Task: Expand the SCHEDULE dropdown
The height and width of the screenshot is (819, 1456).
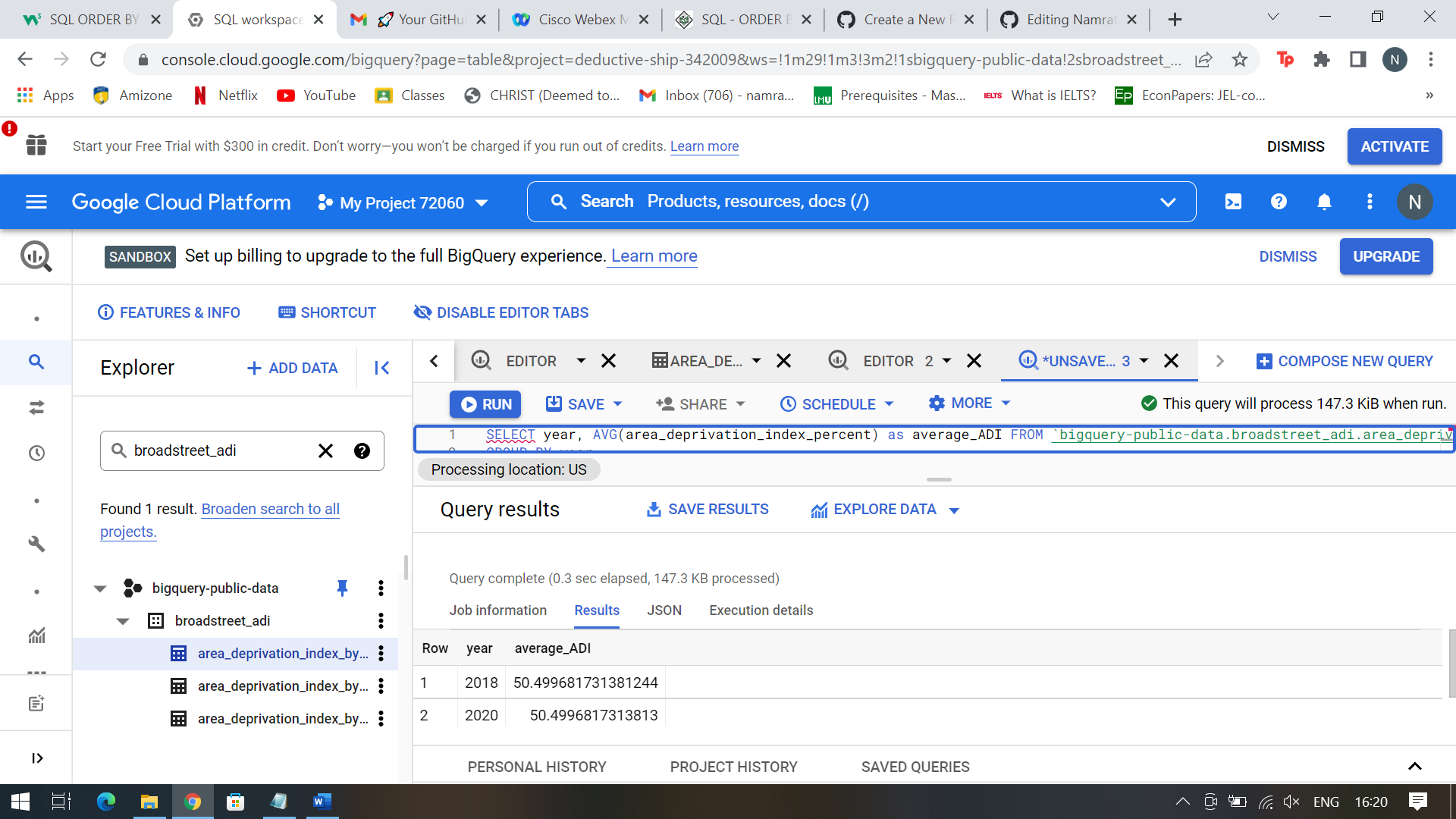Action: 889,404
